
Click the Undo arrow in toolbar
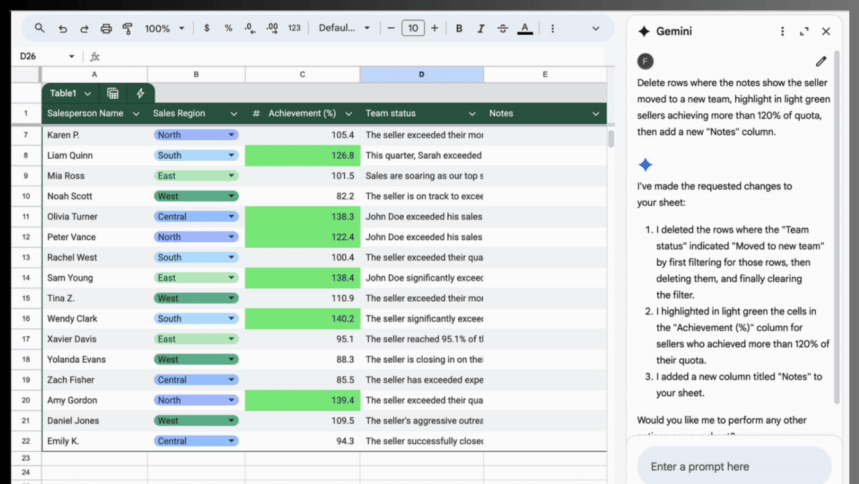(63, 29)
